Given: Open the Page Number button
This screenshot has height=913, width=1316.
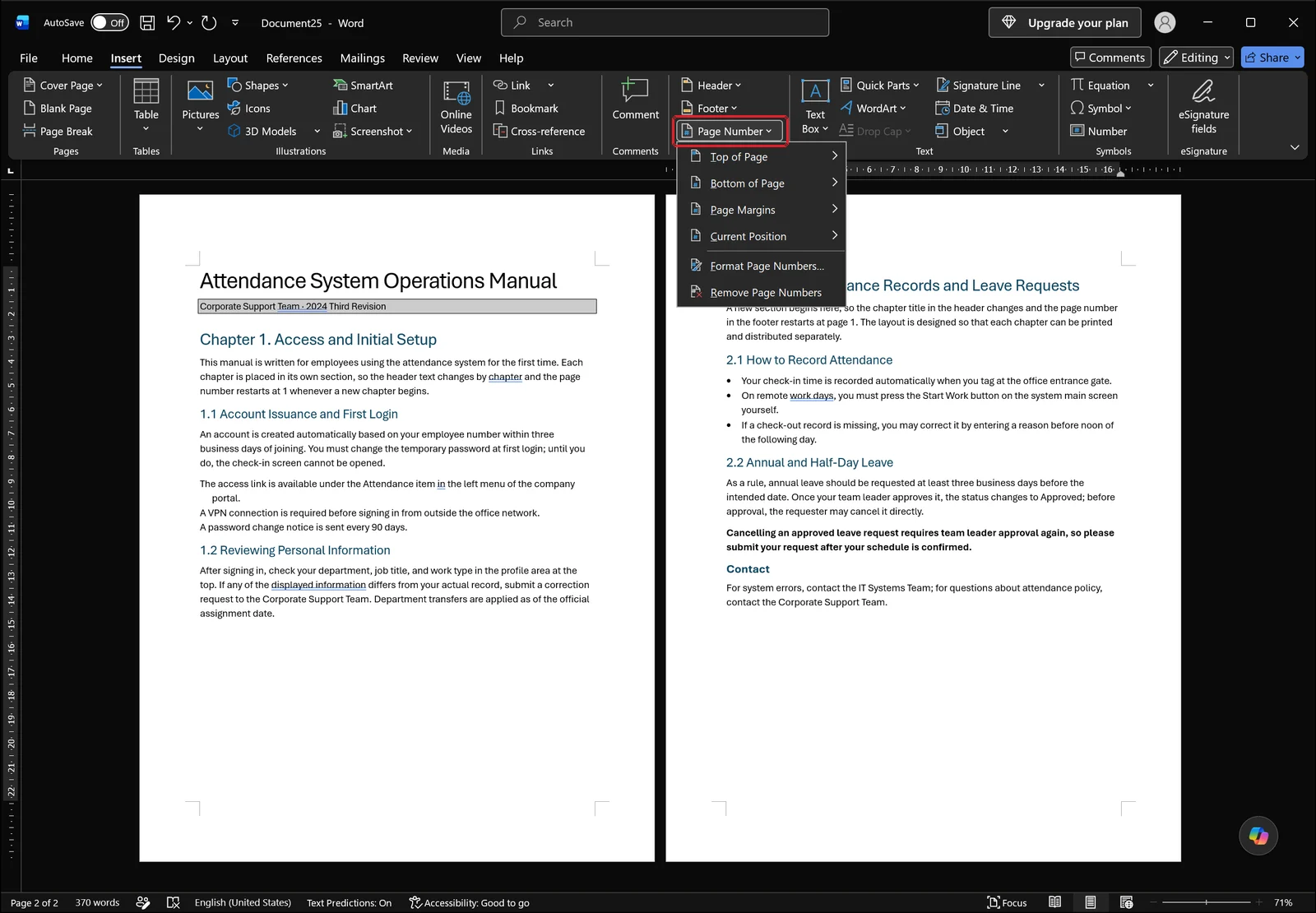Looking at the screenshot, I should [x=729, y=132].
